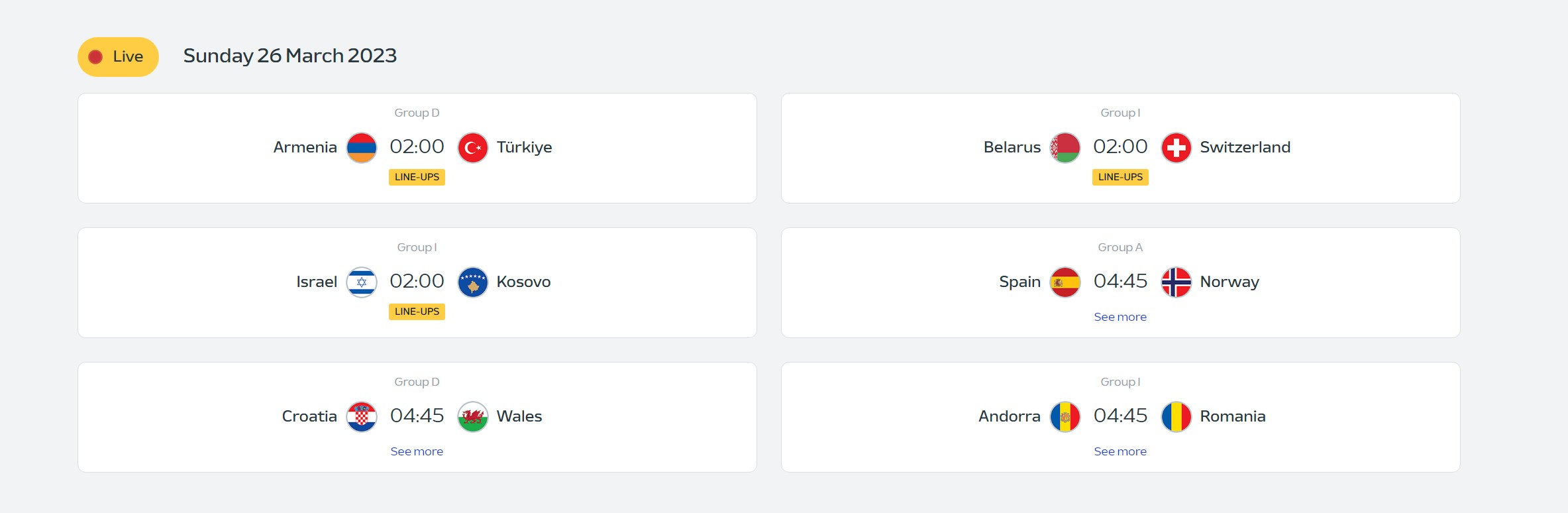The image size is (1568, 513).
Task: Click the Romania flag icon
Action: [x=1176, y=417]
